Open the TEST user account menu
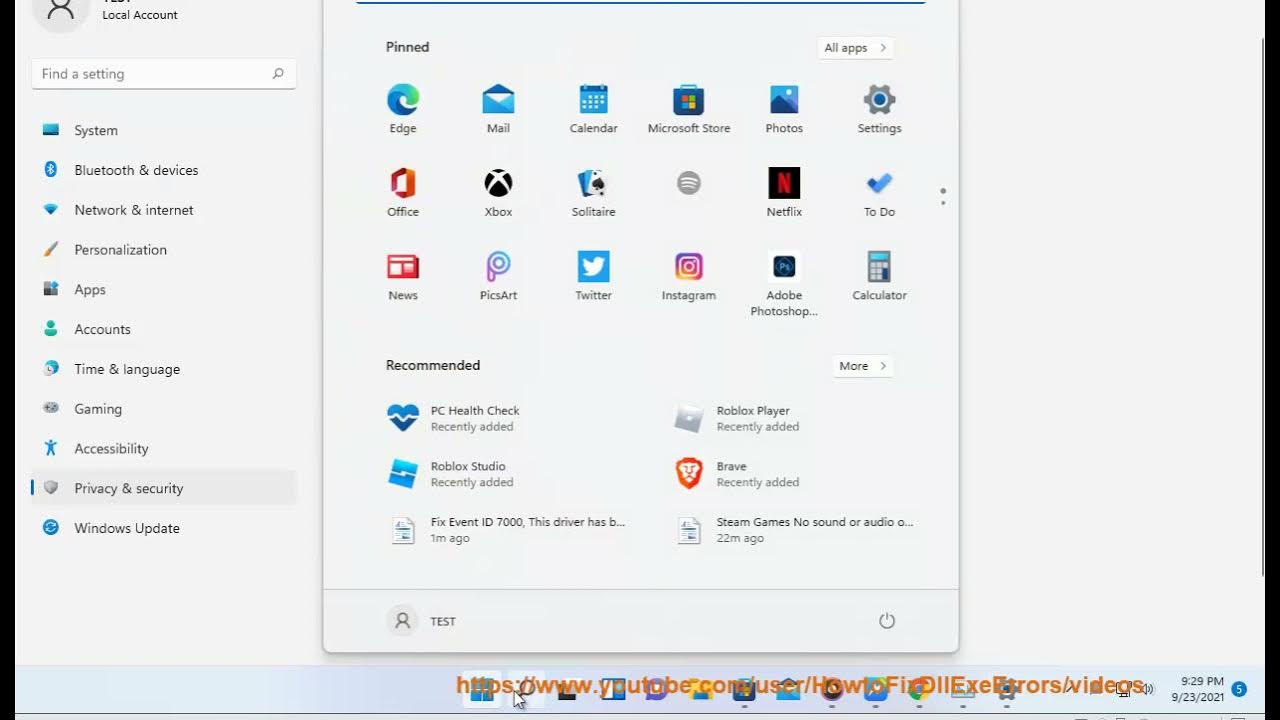Viewport: 1280px width, 720px height. point(422,621)
